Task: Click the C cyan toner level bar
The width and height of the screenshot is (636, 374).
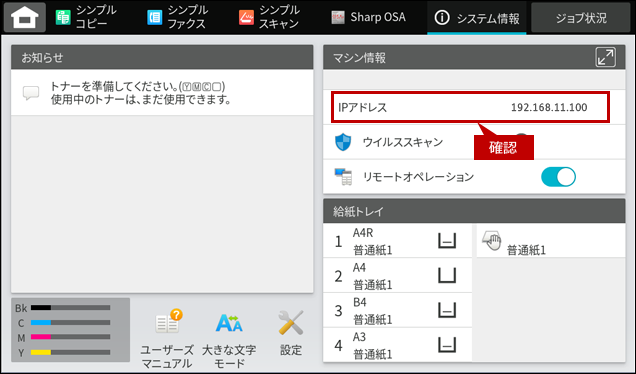Action: (71, 322)
